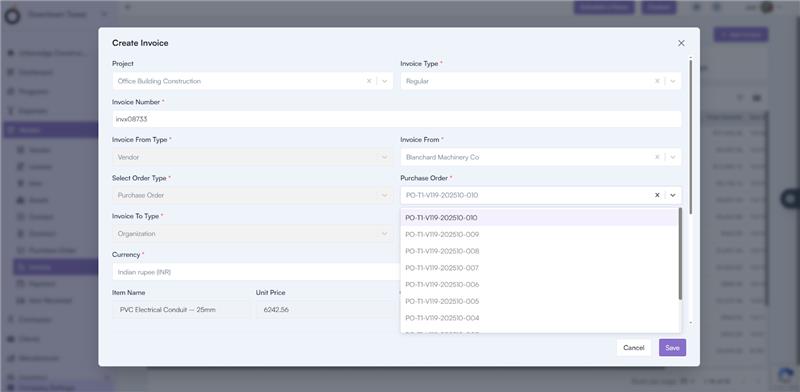Click the Add Invoice button behind dialog

point(741,35)
